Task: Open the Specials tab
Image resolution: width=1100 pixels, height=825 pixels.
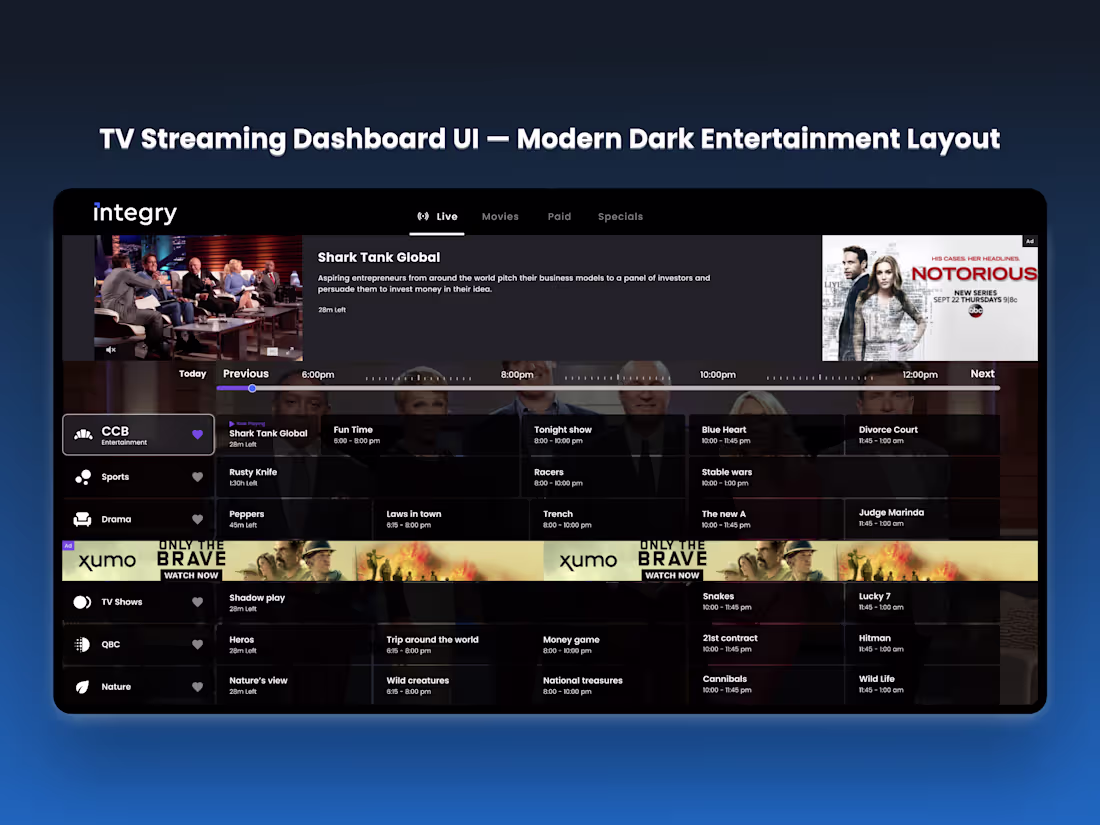Action: [x=620, y=216]
